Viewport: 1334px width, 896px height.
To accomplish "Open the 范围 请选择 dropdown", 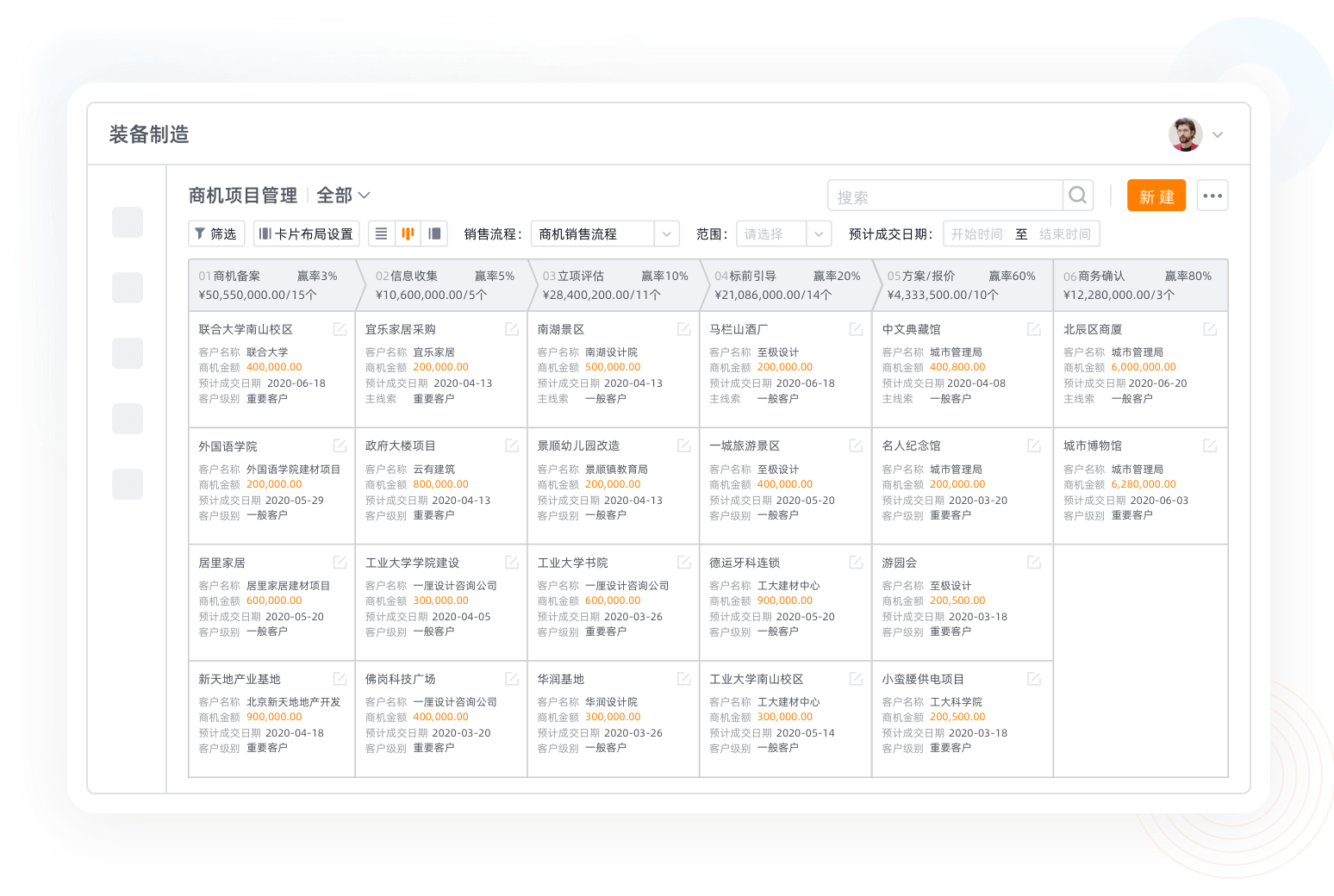I will point(783,233).
